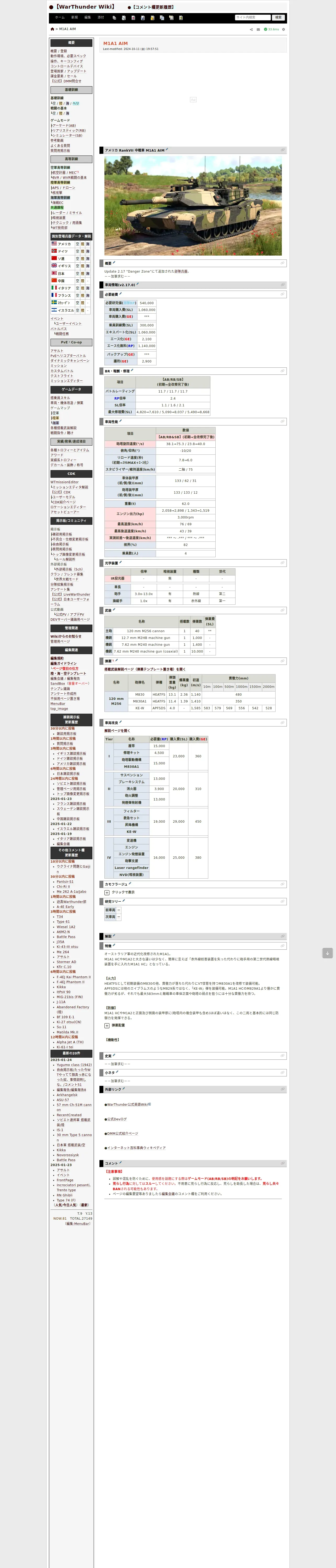Open the Yugumo class (1942) recent link
The image size is (336, 1568).
(74, 1065)
